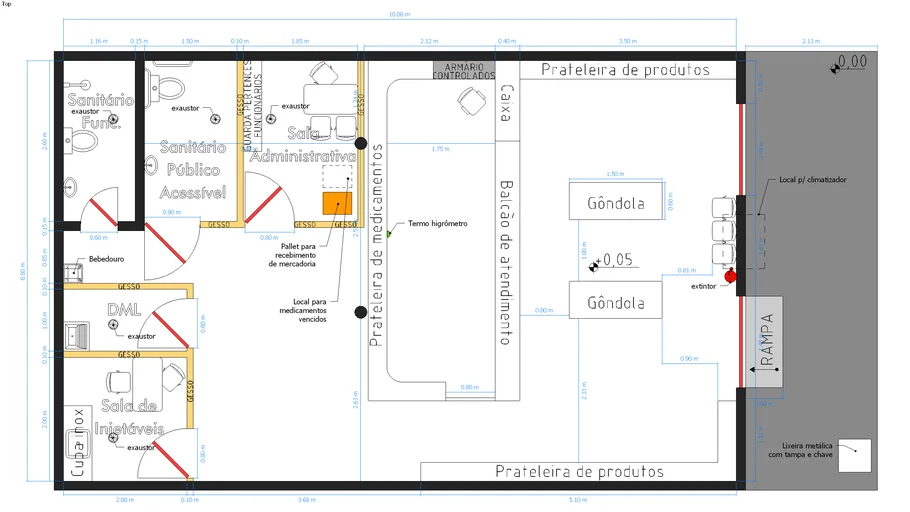Click the office chair behind the Caixa counter
Image resolution: width=910 pixels, height=512 pixels.
coord(472,101)
